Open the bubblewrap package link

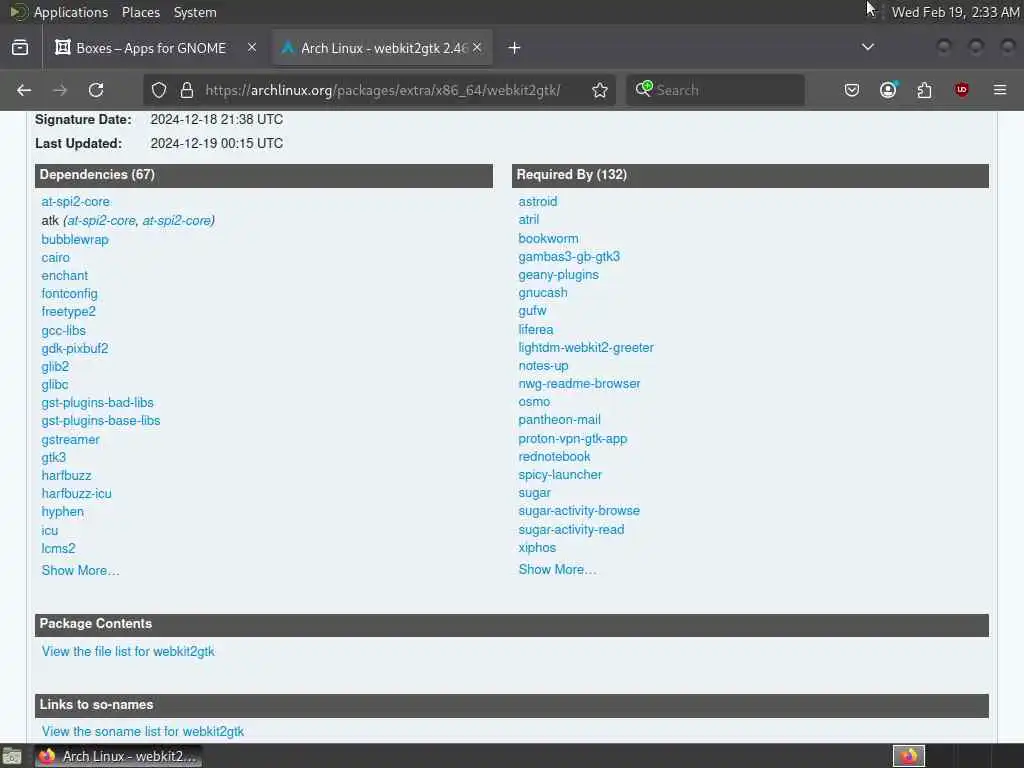[74, 240]
